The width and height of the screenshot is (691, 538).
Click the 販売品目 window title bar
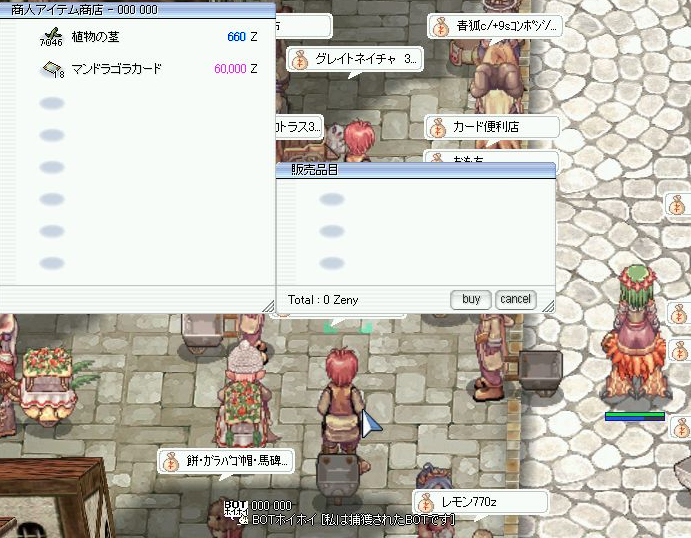[x=416, y=170]
